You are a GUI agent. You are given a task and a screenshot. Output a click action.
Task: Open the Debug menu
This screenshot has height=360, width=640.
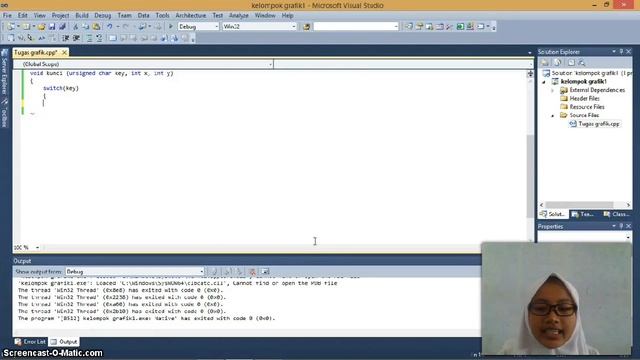[x=102, y=16]
